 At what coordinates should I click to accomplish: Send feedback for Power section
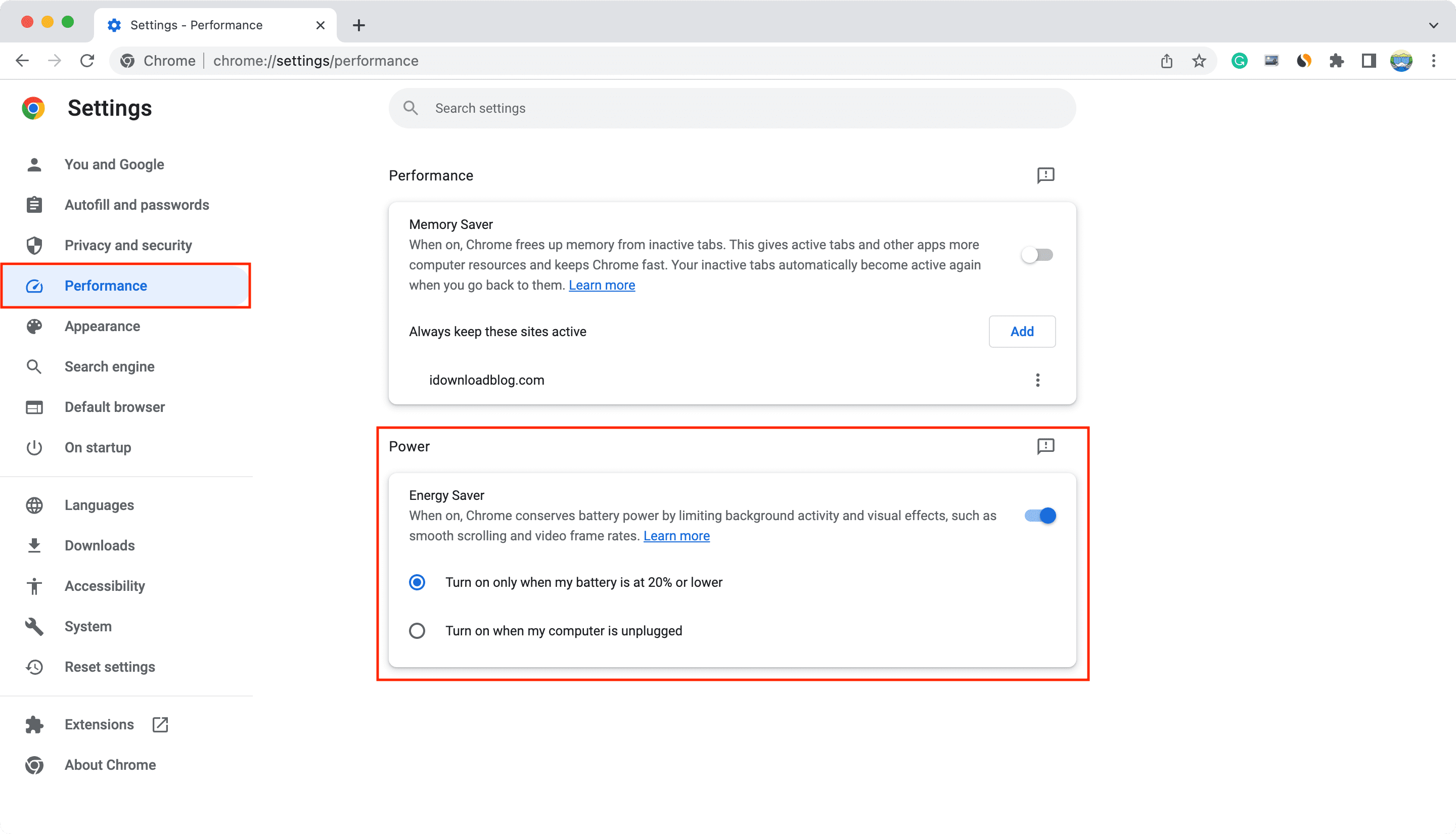click(x=1045, y=446)
